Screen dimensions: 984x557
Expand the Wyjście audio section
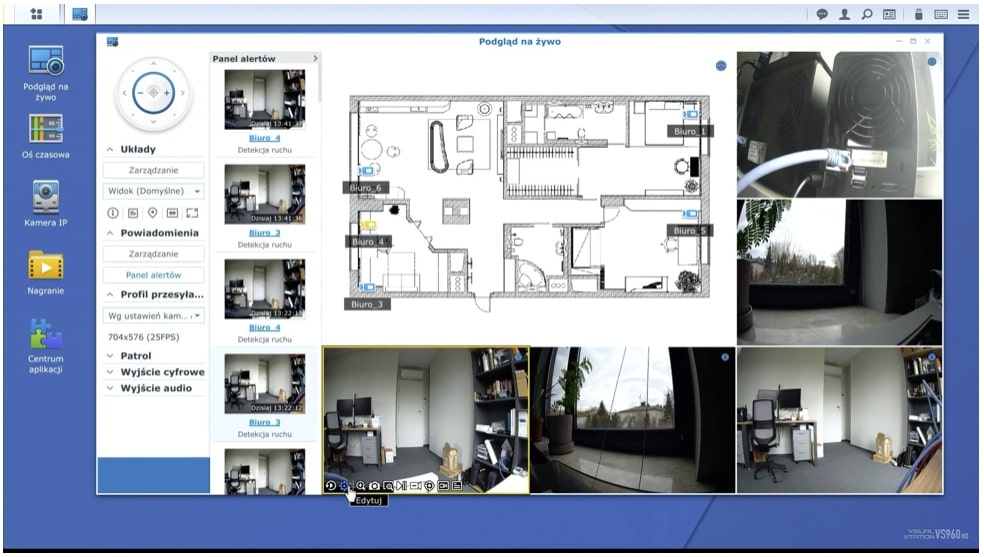click(155, 387)
